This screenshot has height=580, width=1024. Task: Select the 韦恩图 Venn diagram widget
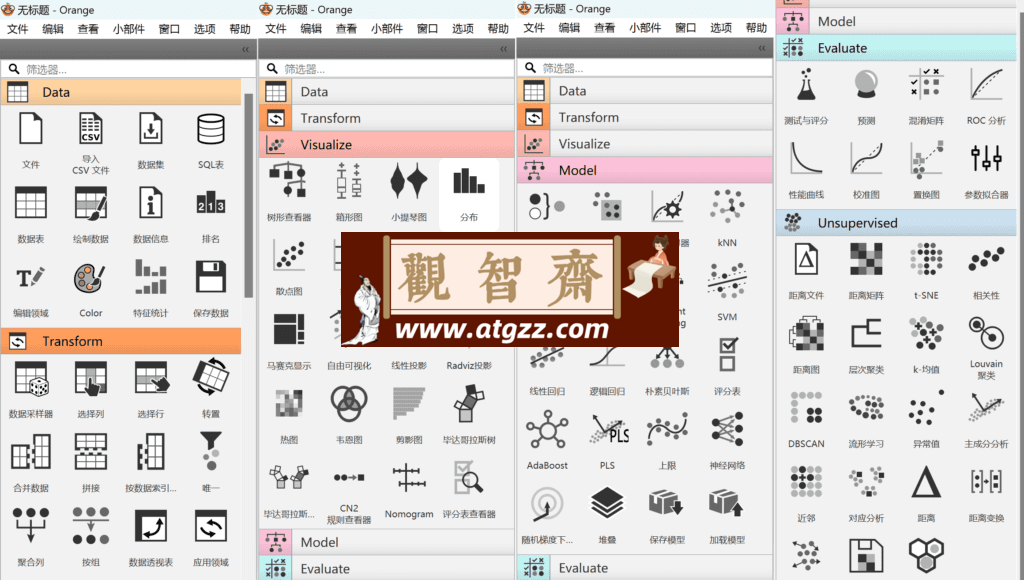tap(349, 404)
